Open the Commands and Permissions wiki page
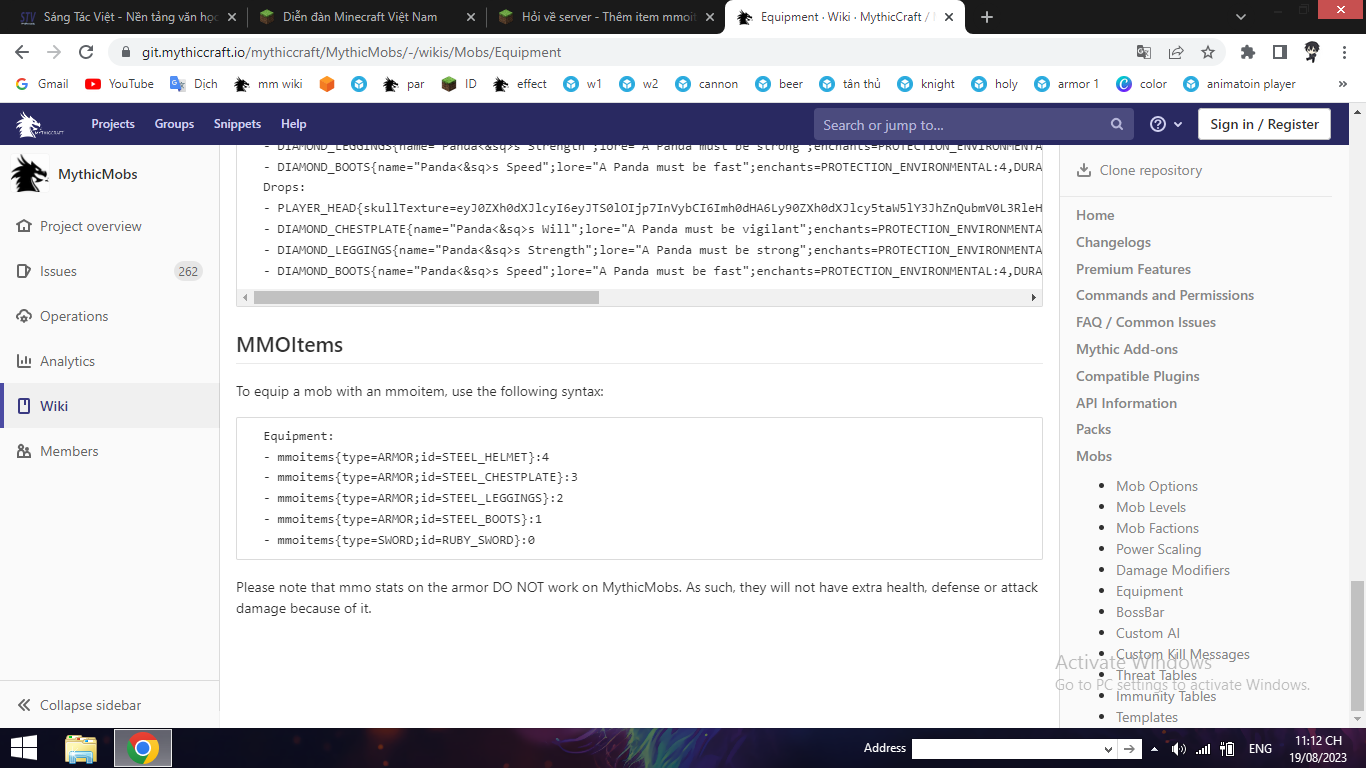The image size is (1366, 768). point(1165,295)
